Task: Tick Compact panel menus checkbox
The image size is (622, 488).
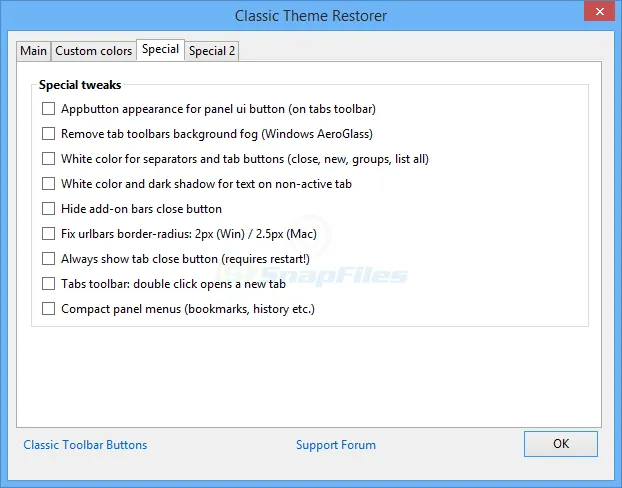Action: tap(48, 309)
